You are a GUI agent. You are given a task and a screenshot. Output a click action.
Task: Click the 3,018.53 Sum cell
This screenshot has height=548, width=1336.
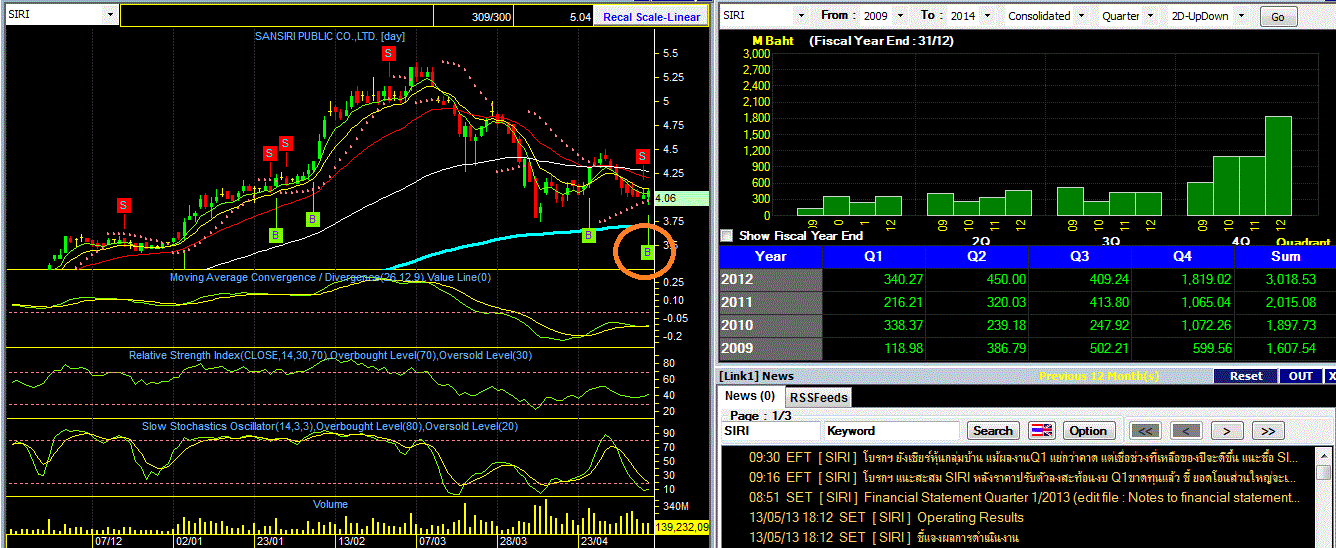pos(1285,280)
